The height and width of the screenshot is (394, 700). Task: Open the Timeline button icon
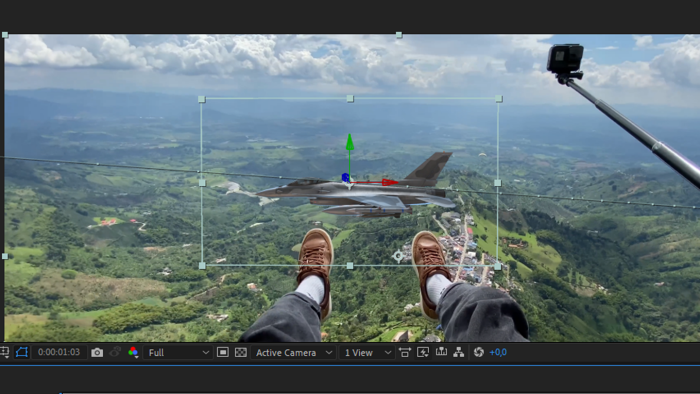(x=441, y=352)
